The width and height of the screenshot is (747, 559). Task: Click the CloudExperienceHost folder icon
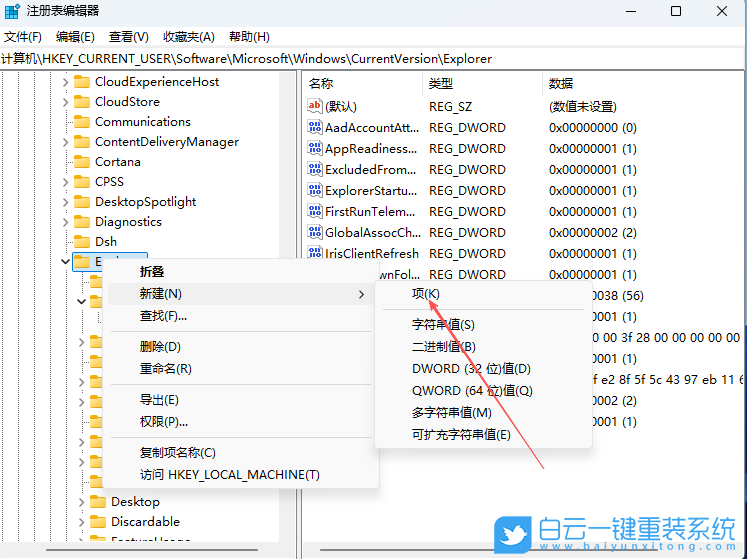tap(82, 82)
